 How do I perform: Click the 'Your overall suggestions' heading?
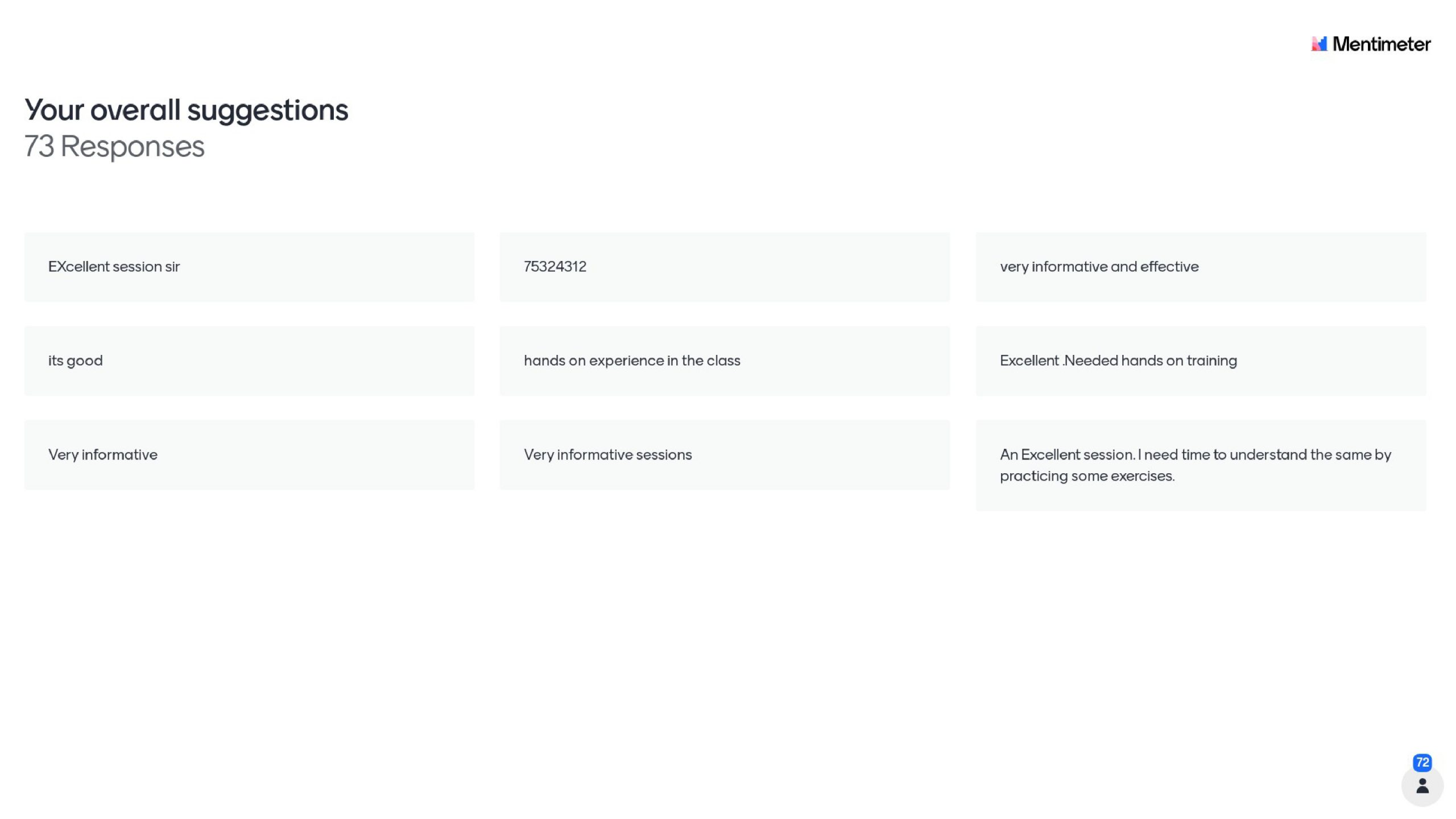click(x=186, y=110)
